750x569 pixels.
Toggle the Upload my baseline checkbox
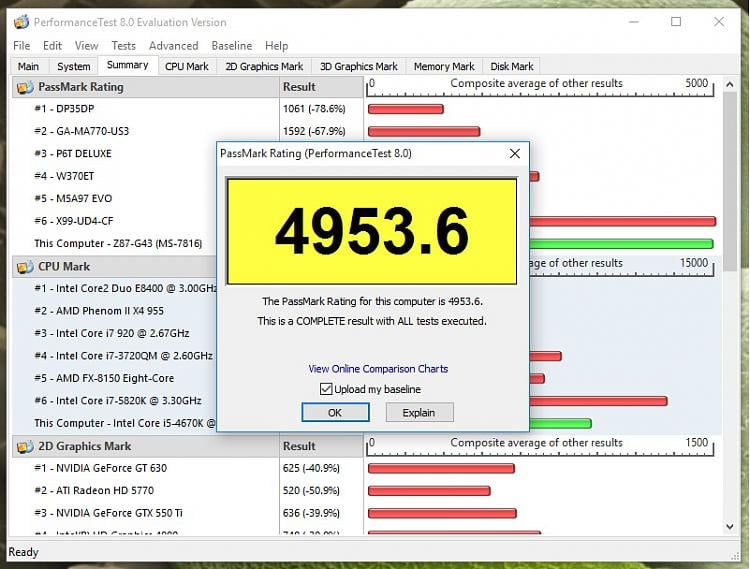(326, 389)
